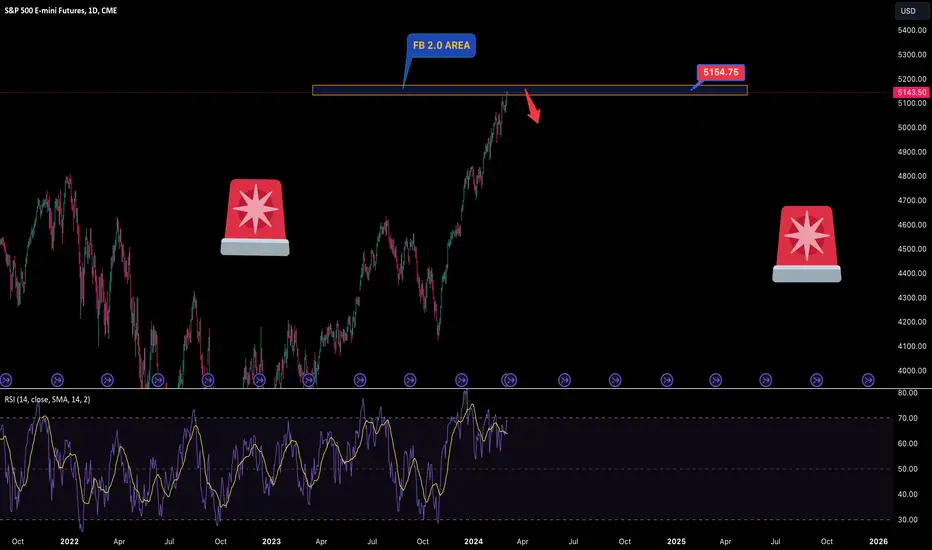932x550 pixels.
Task: Click the 4200.00 price axis label
Action: point(912,322)
